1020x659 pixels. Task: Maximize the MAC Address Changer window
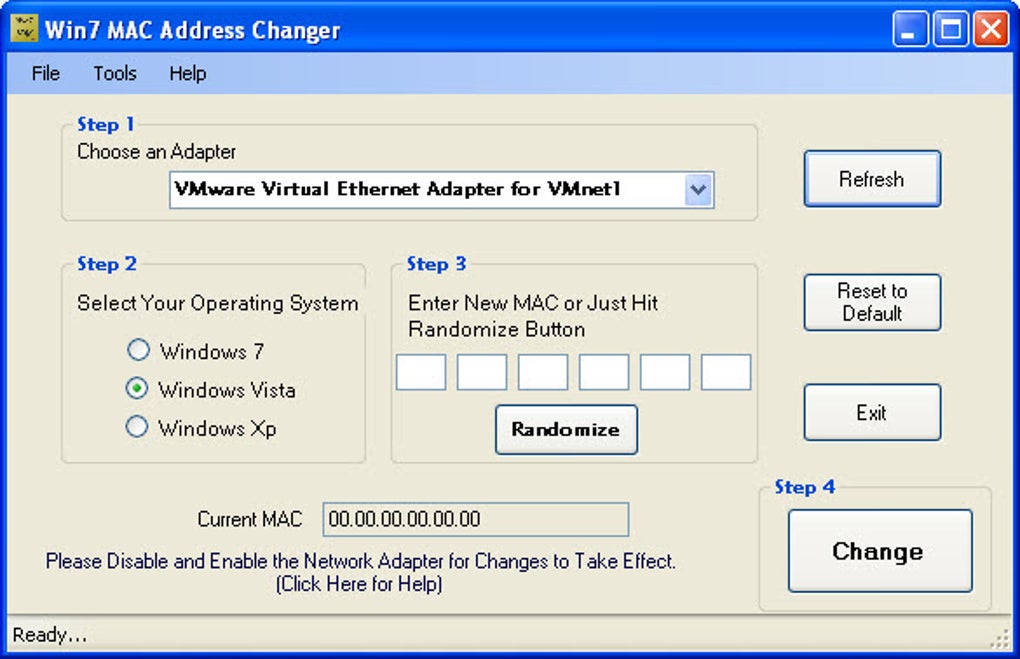(951, 29)
